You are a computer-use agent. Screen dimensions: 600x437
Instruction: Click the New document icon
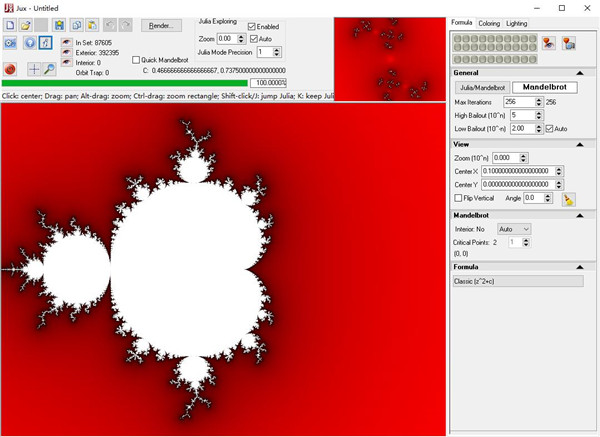pyautogui.click(x=10, y=24)
